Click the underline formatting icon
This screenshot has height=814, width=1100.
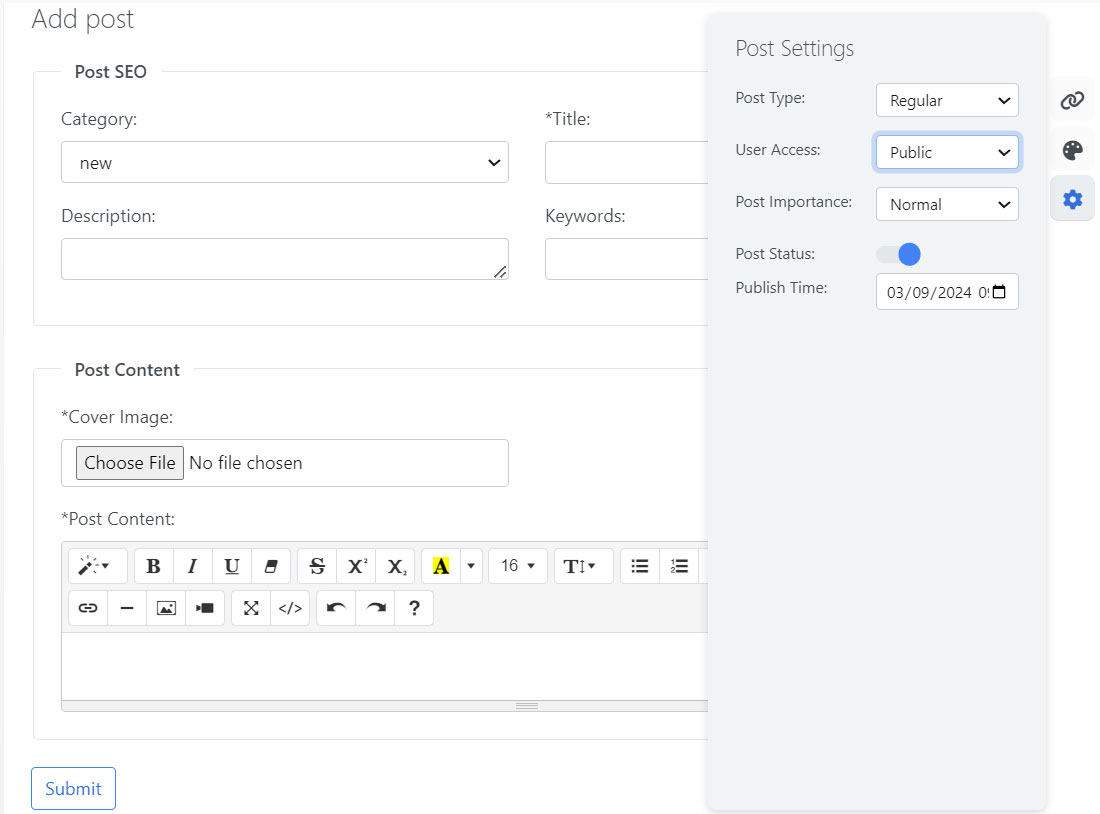(x=231, y=566)
